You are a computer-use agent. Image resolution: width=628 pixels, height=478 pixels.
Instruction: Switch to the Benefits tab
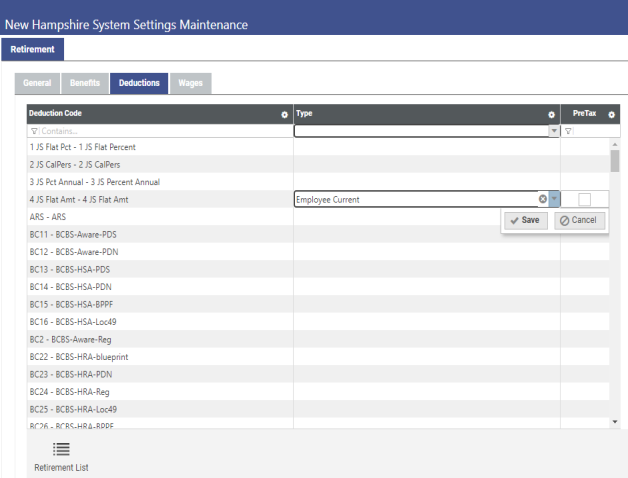click(85, 83)
